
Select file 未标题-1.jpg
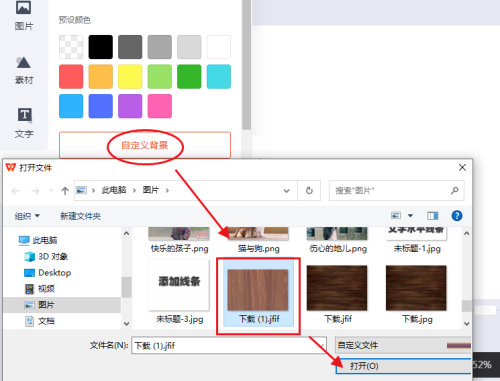click(x=417, y=241)
